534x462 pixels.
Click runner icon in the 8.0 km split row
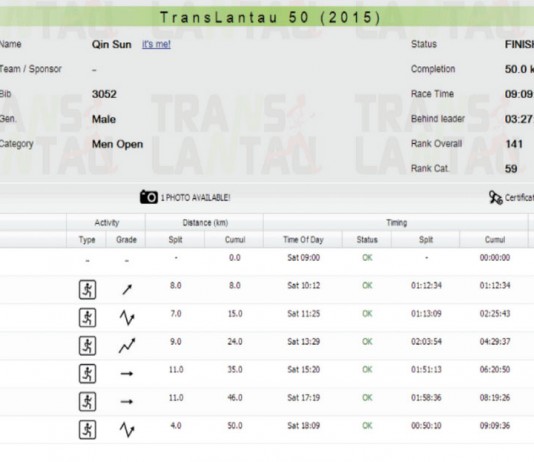pos(88,290)
